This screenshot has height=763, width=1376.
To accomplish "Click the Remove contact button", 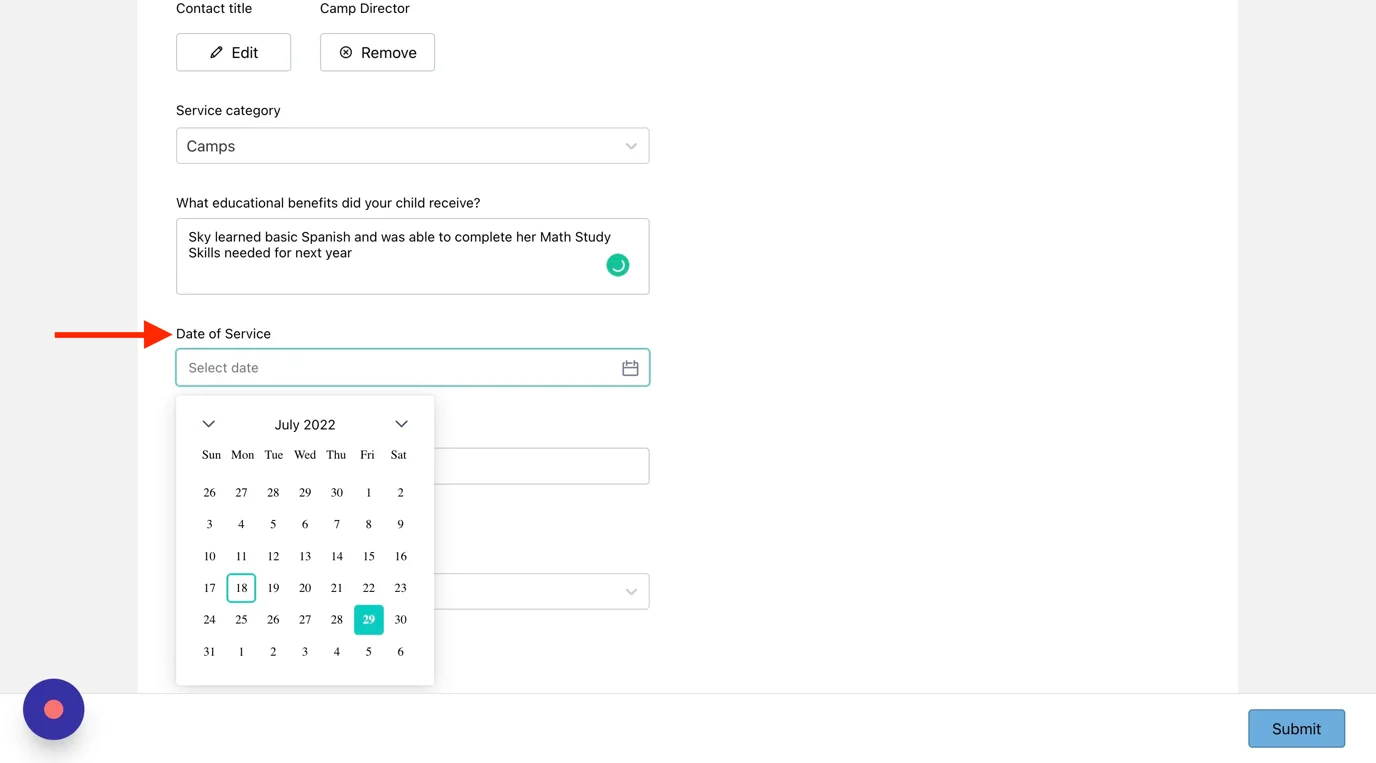I will [377, 52].
